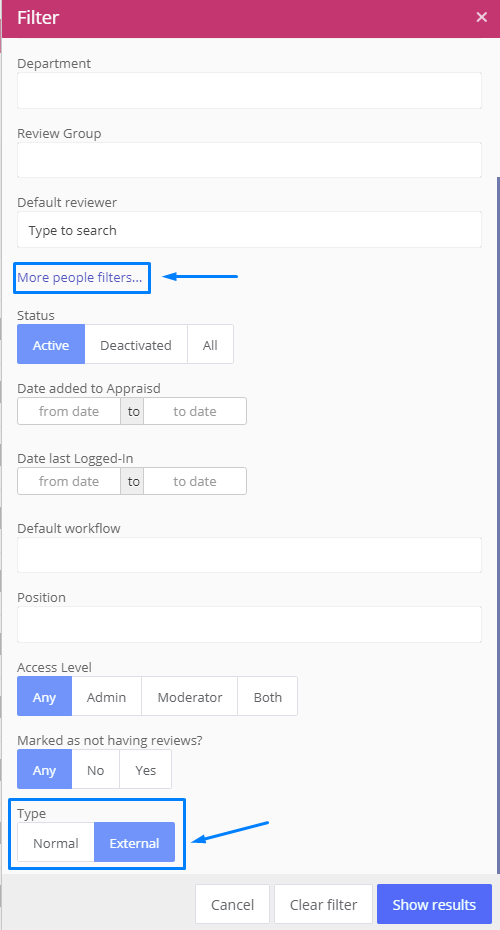Viewport: 500px width, 930px height.
Task: Click Date added from date field
Action: pyautogui.click(x=69, y=411)
